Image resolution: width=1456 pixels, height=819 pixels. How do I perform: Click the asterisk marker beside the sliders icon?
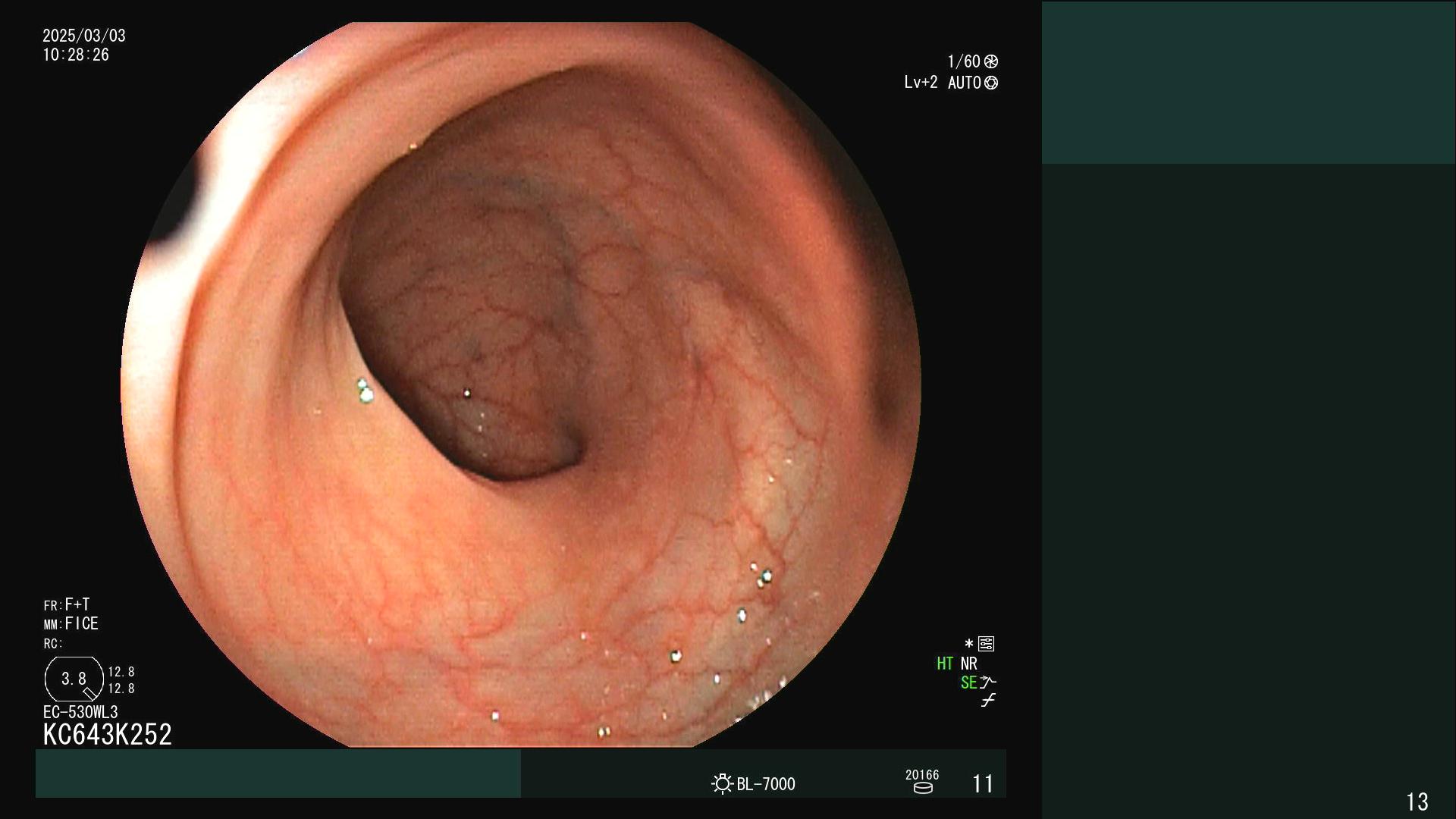click(x=968, y=644)
